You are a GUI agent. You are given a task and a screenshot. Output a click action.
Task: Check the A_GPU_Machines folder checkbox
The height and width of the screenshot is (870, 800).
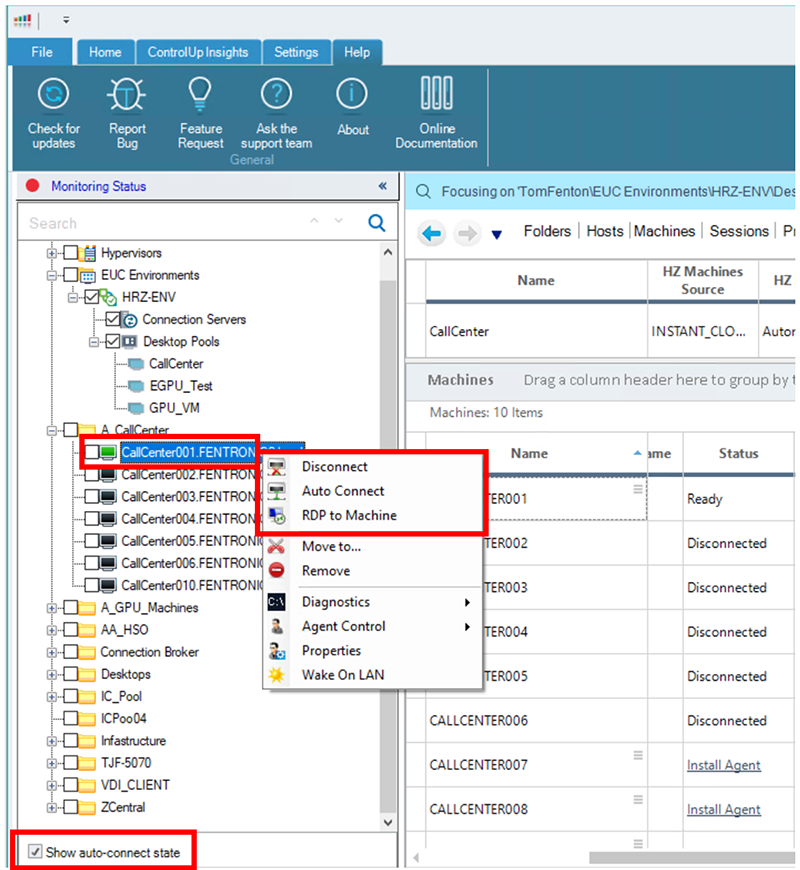(70, 608)
